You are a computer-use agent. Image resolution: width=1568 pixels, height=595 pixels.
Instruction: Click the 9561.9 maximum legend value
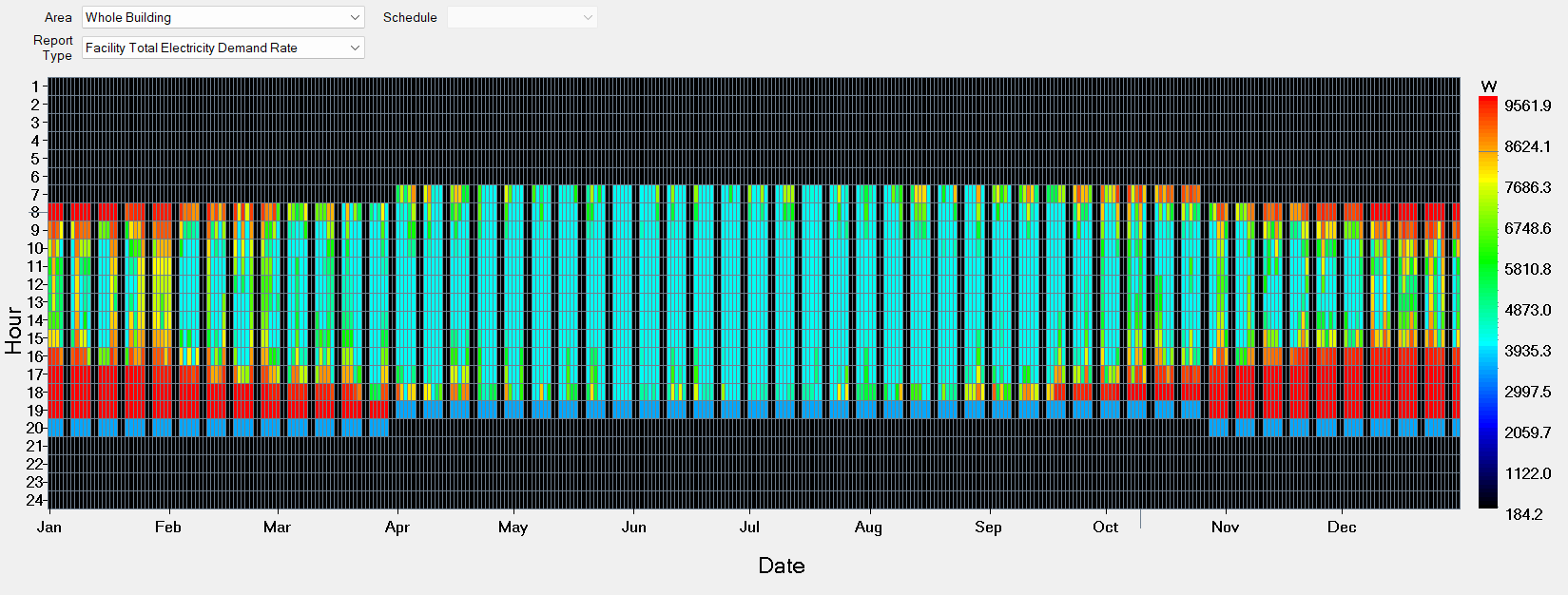(x=1527, y=106)
